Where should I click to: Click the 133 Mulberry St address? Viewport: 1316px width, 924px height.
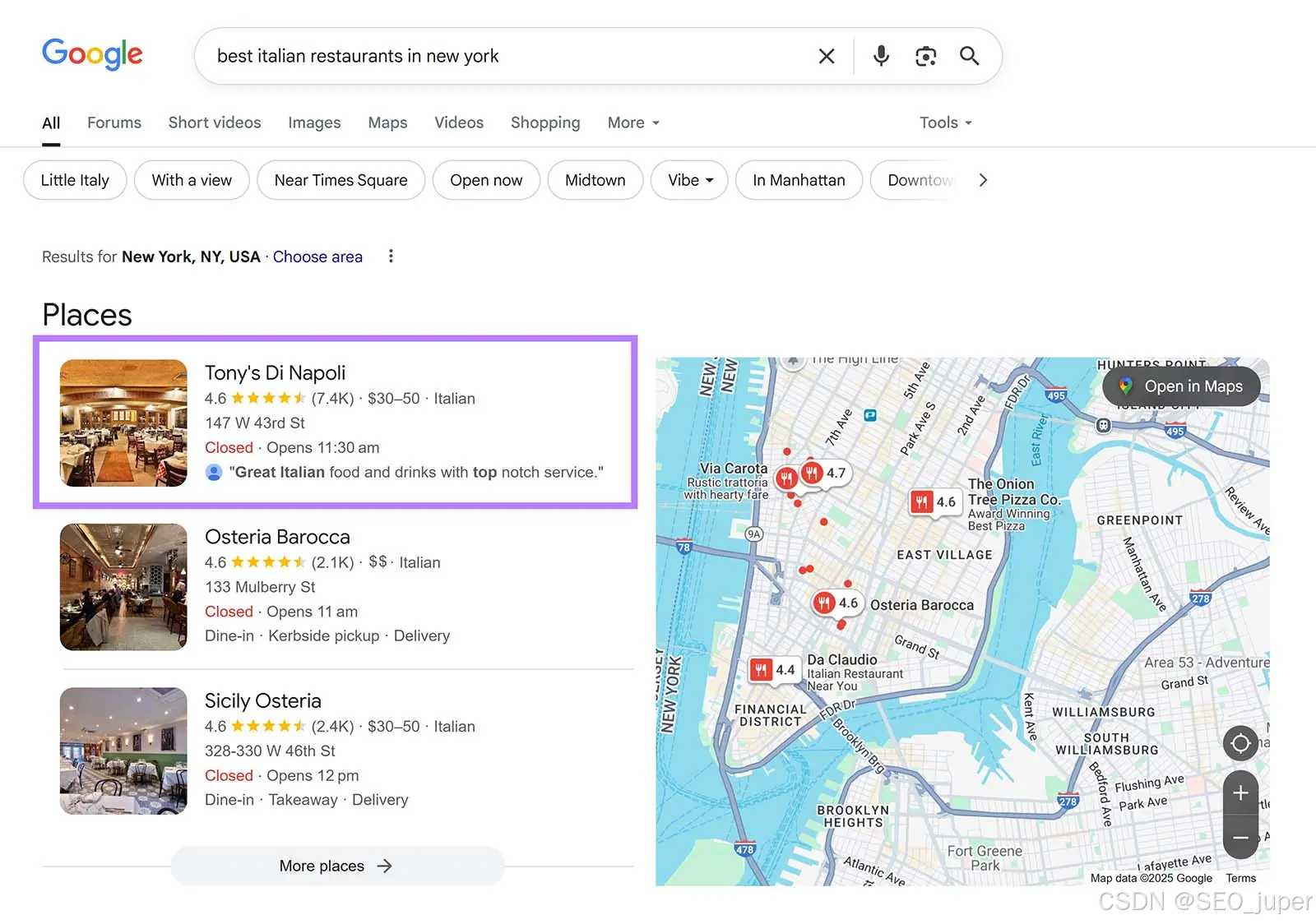click(x=260, y=587)
